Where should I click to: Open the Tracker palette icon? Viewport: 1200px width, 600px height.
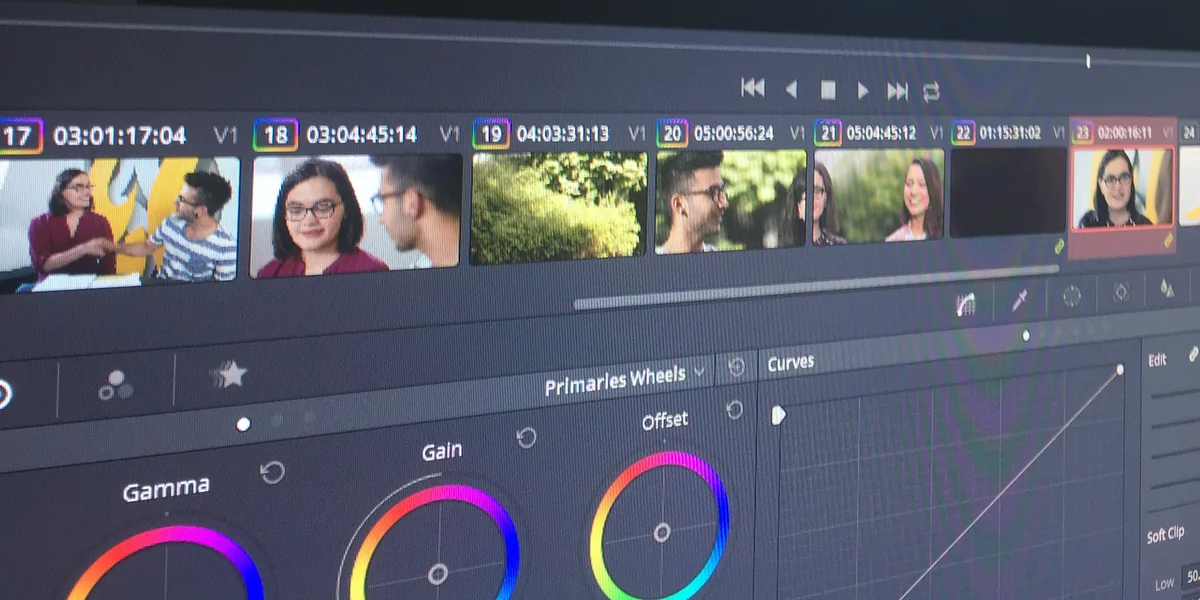point(1121,292)
